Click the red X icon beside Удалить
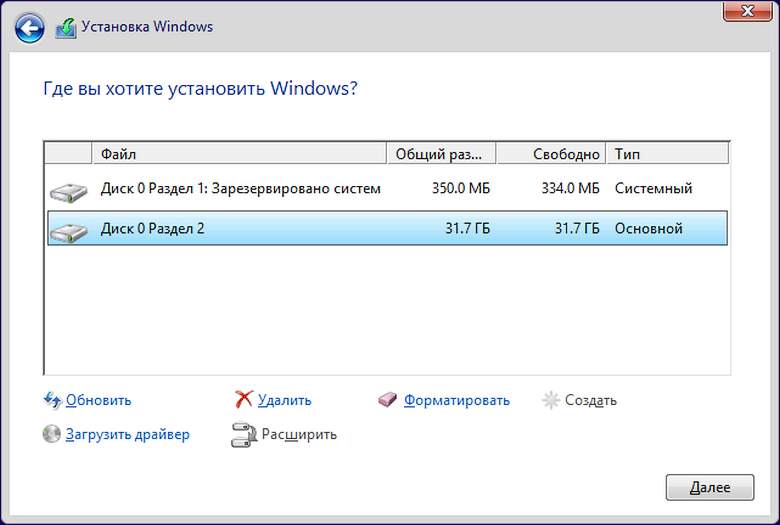 click(x=244, y=399)
